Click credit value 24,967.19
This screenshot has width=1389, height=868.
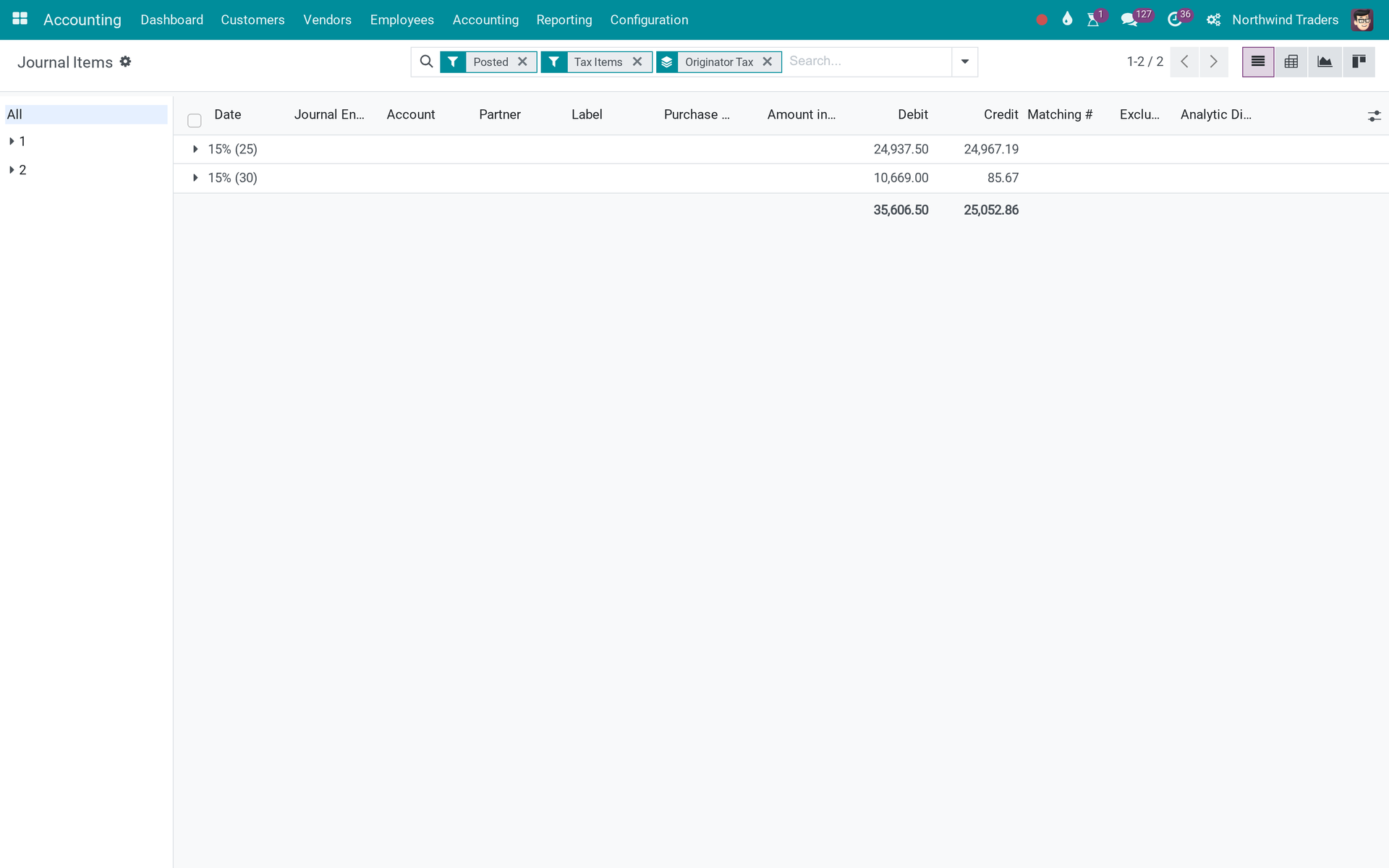pyautogui.click(x=991, y=149)
